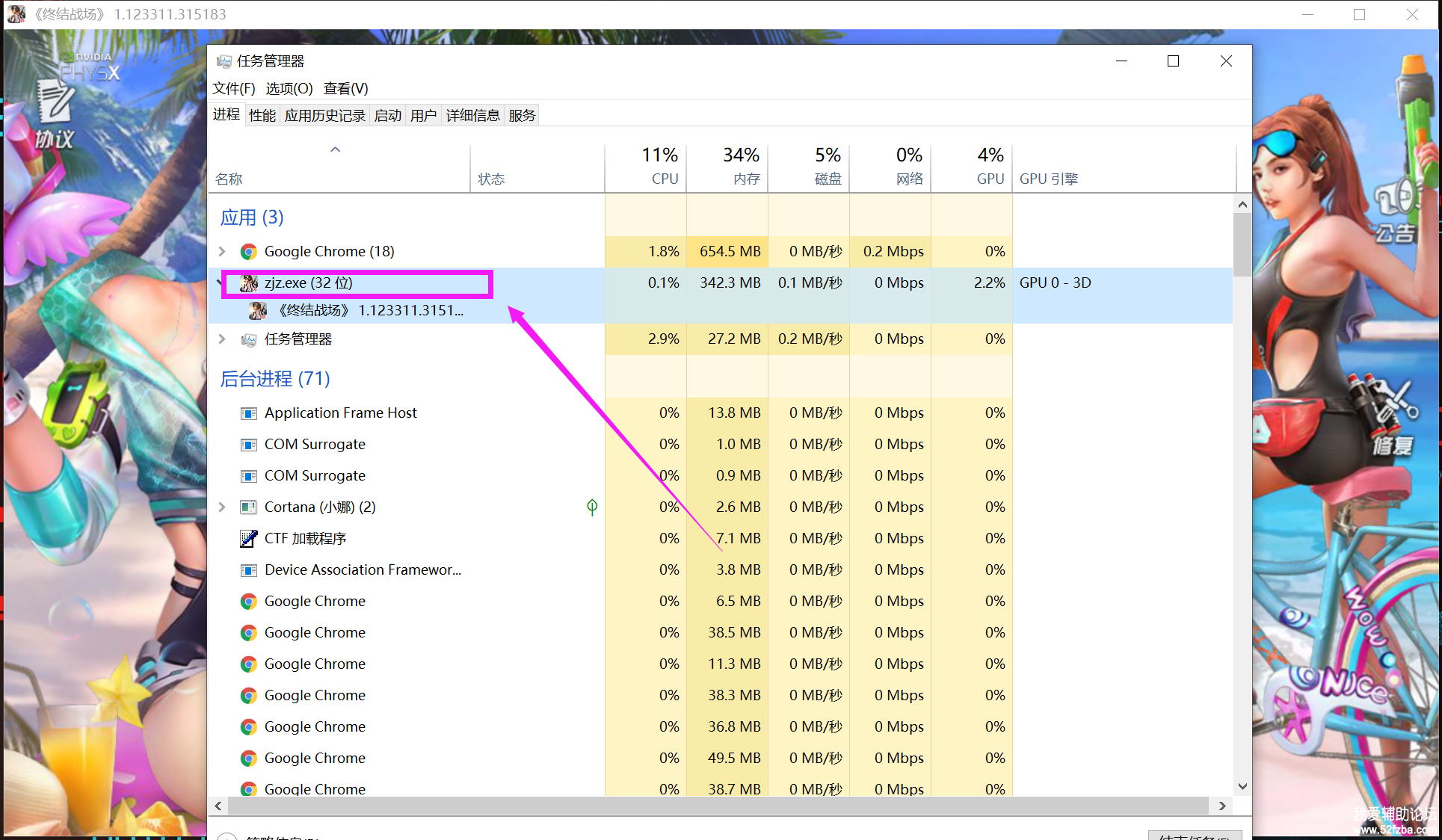Open the 详细信息 tab

tap(472, 116)
